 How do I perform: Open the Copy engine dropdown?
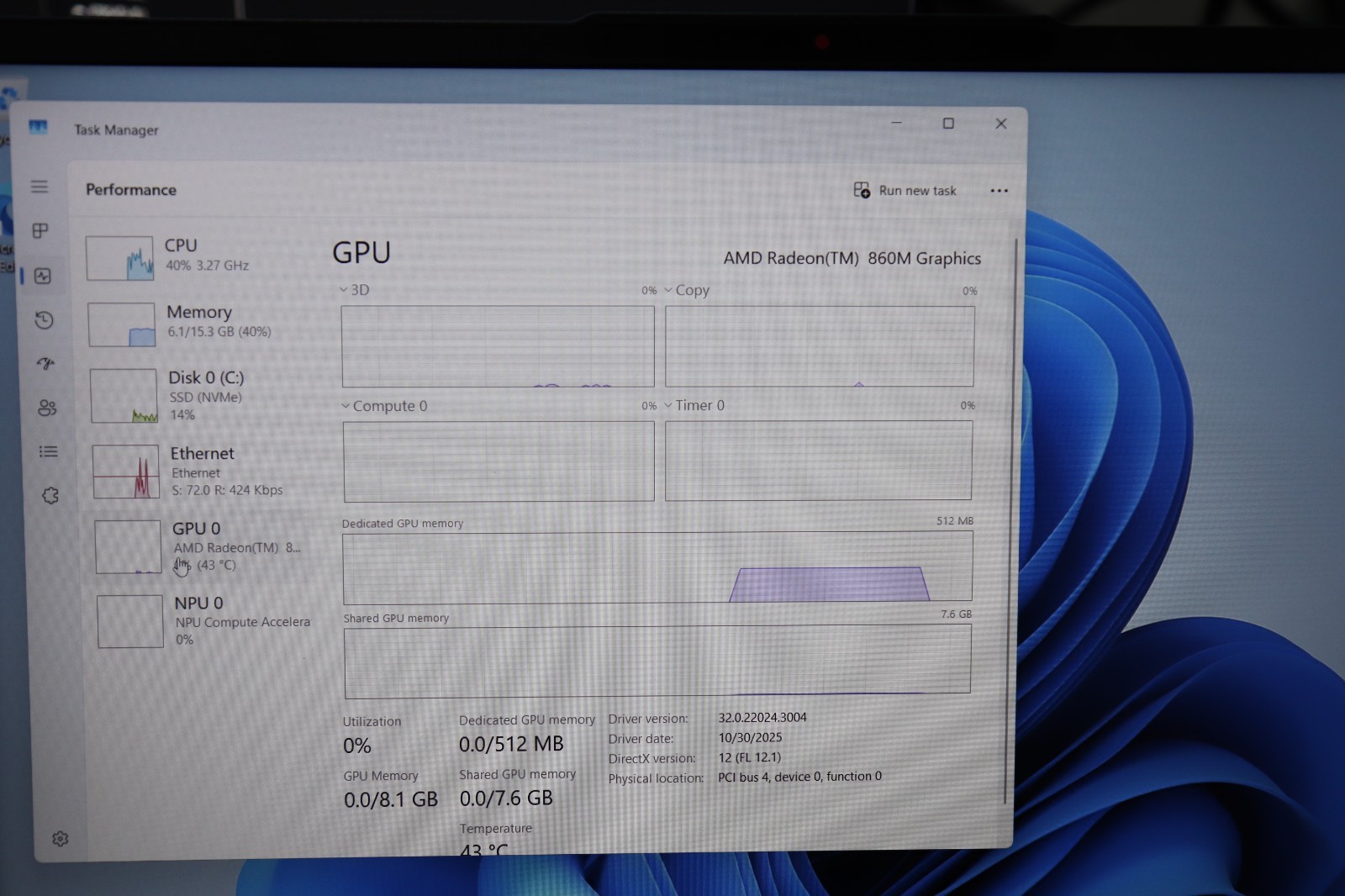(x=687, y=290)
